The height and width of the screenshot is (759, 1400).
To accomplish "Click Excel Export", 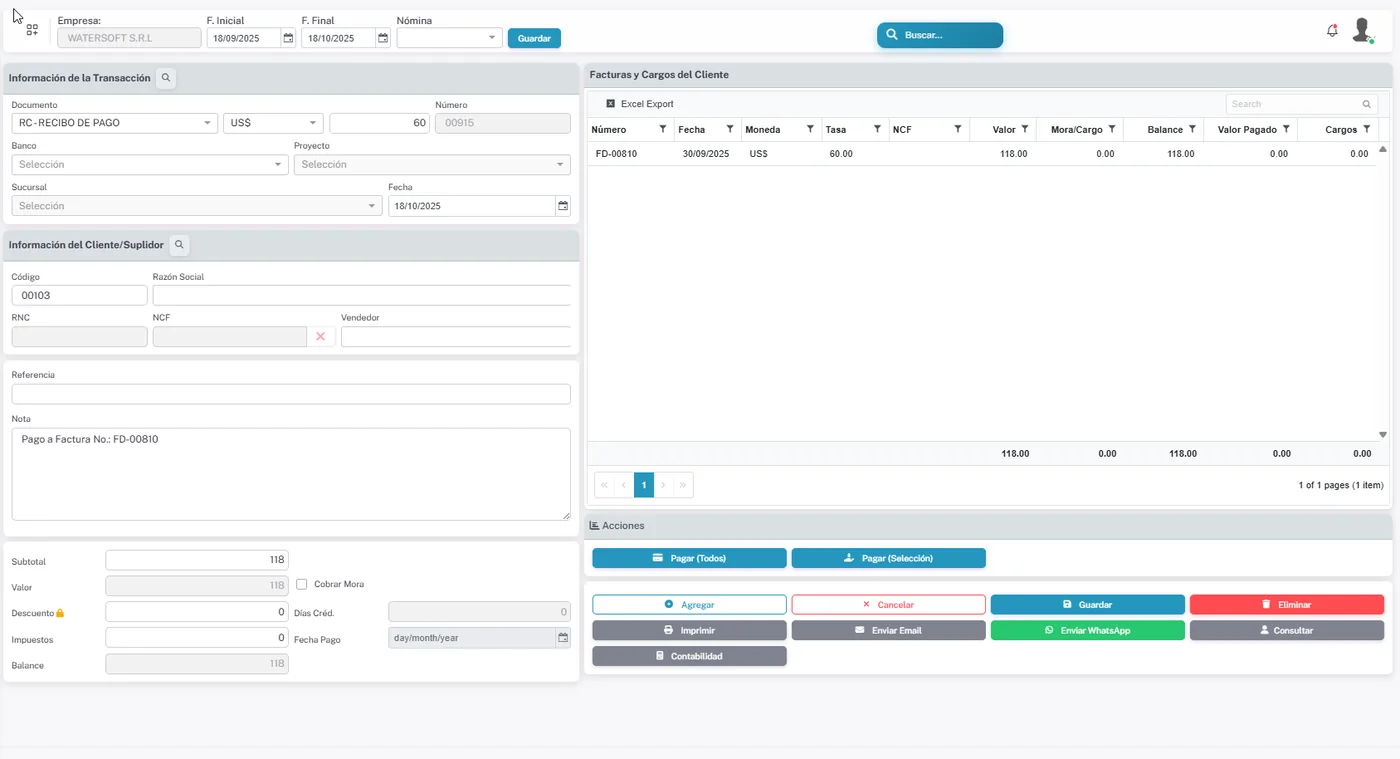I will [x=640, y=104].
